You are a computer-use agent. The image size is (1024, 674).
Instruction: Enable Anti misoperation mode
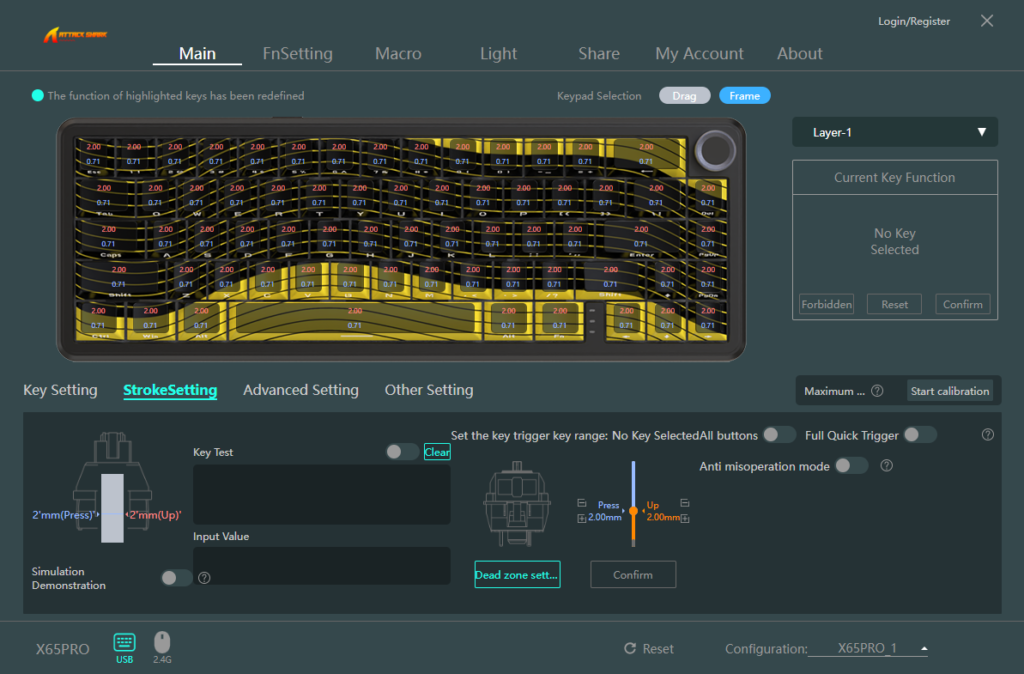click(851, 466)
